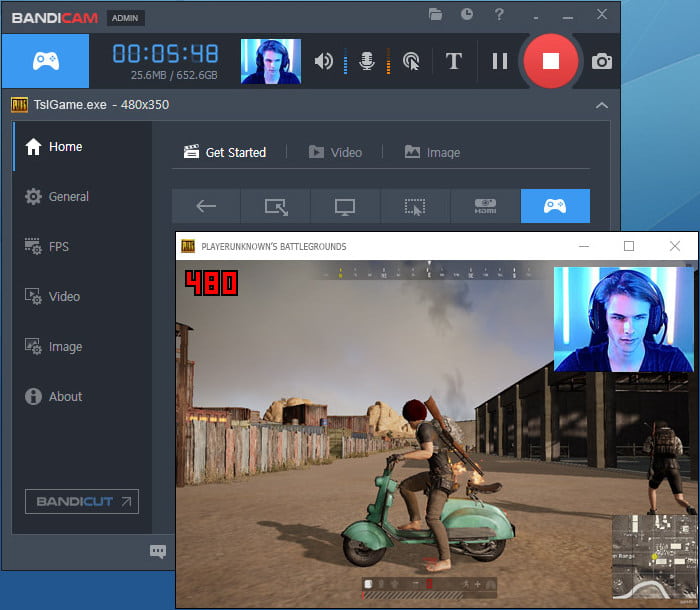
Task: Select fullscreen monitor recording mode
Action: point(346,206)
